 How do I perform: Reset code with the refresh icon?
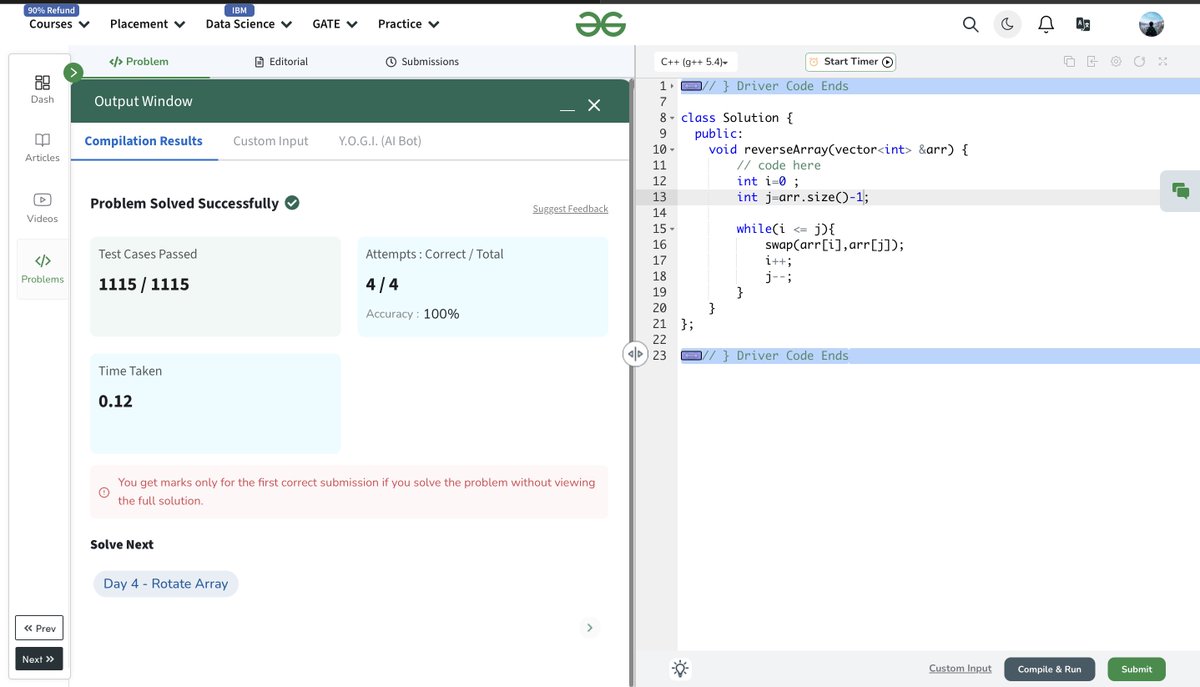click(x=1140, y=62)
